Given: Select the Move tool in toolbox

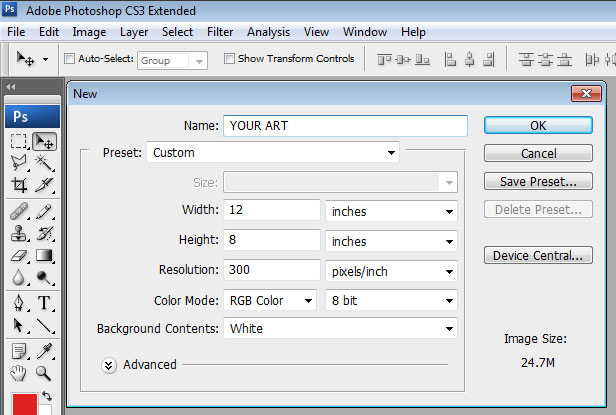Looking at the screenshot, I should tap(44, 141).
